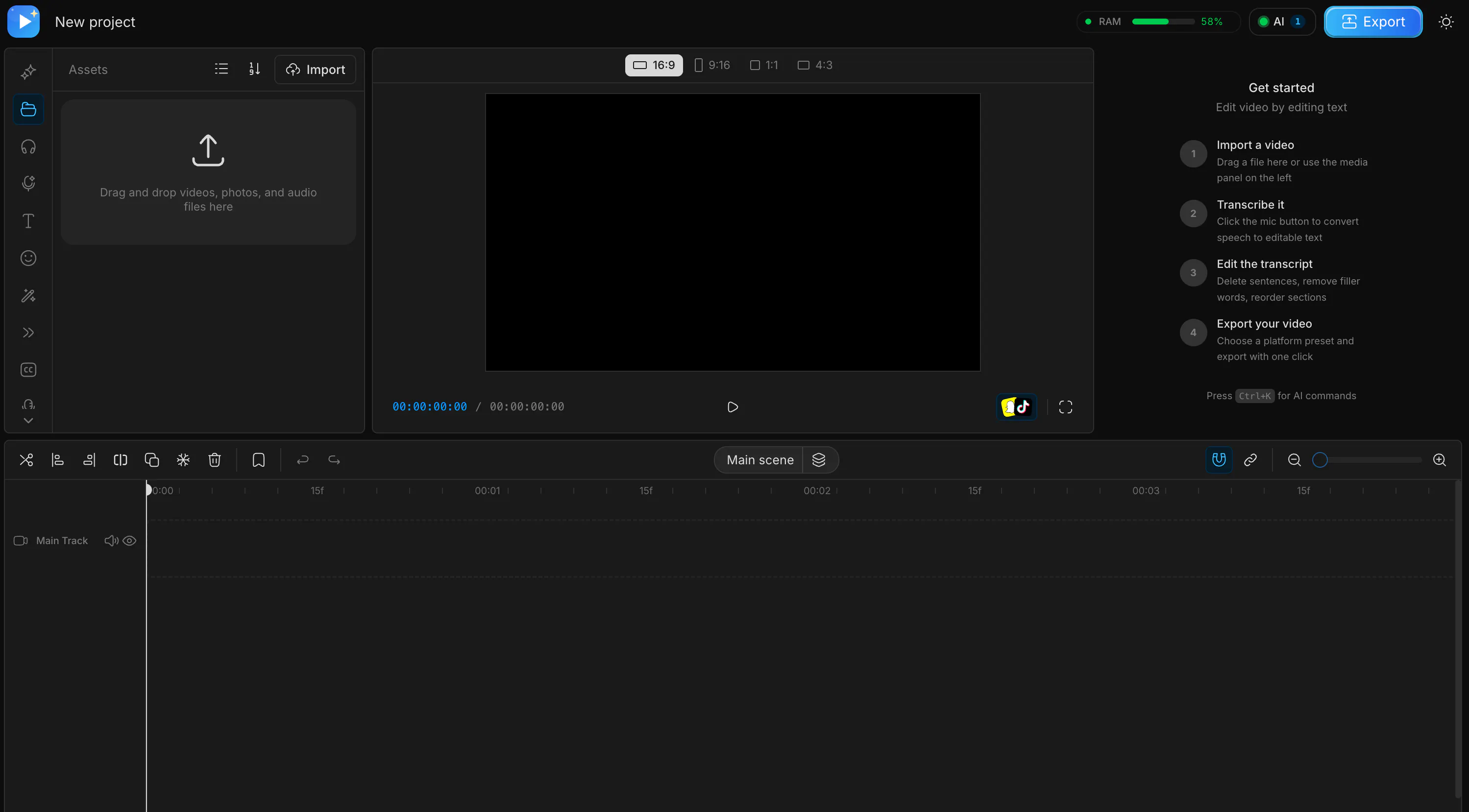Open the AI sparkle tools sidebar icon
Image resolution: width=1469 pixels, height=812 pixels.
[28, 72]
